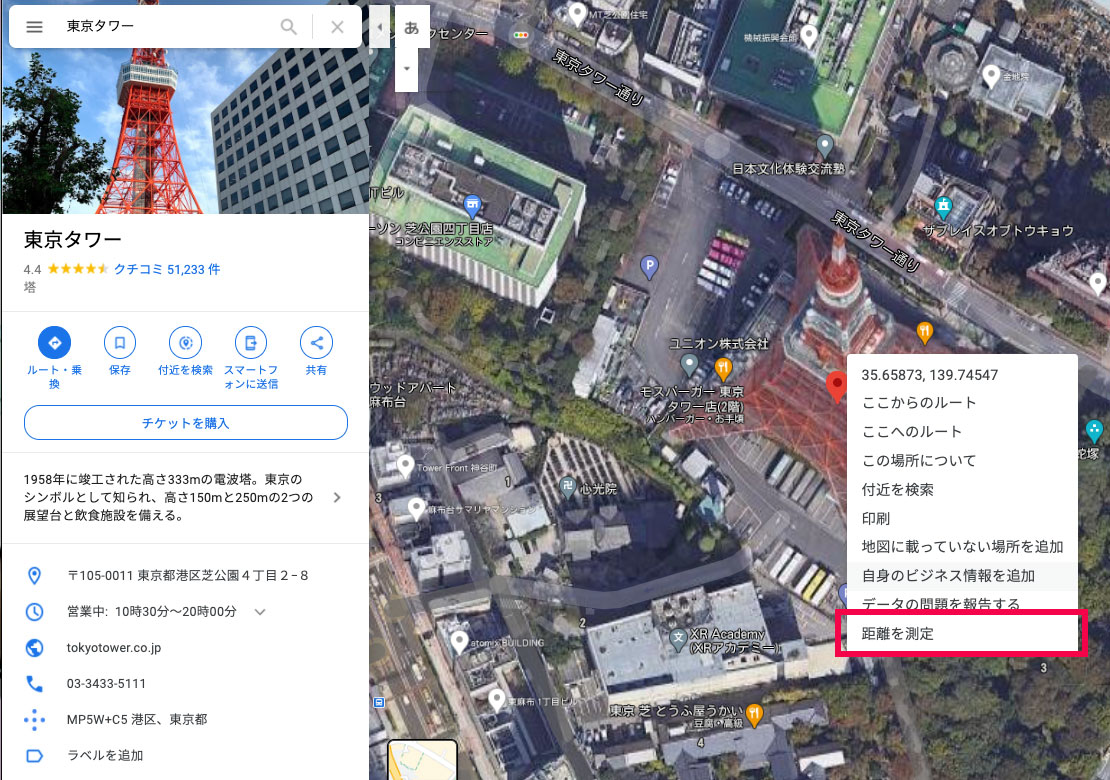This screenshot has height=780, width=1110.
Task: Click the ザプレイスオブトウキョウ marker
Action: pos(943,207)
